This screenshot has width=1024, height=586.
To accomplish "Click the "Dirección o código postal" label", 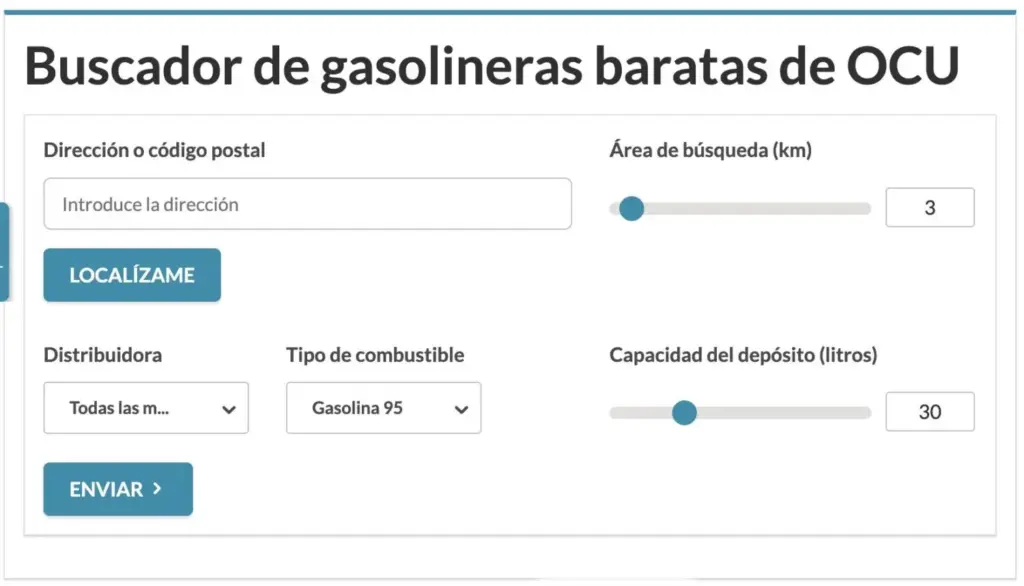I will click(154, 151).
